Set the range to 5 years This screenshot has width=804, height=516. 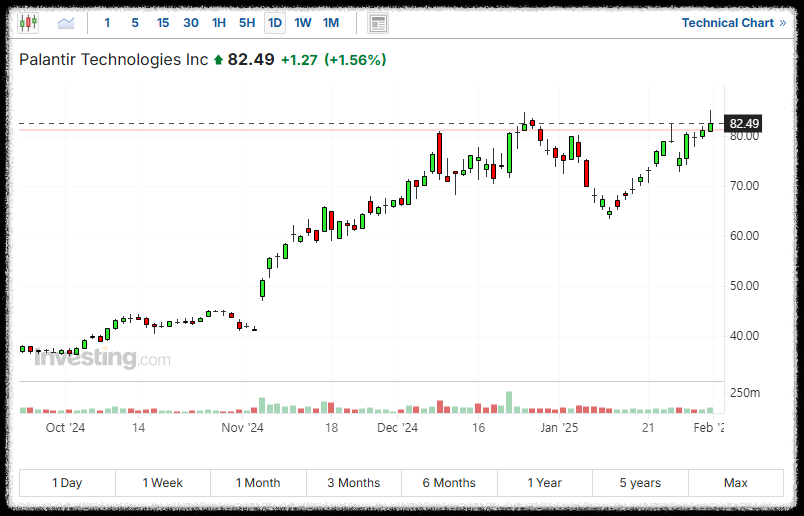pos(640,483)
